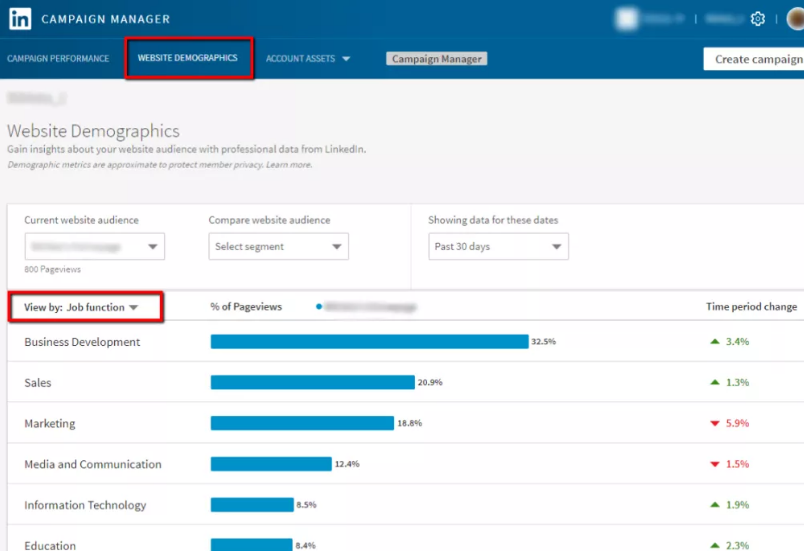
Task: Click the Marketing pageviews bar
Action: 302,424
